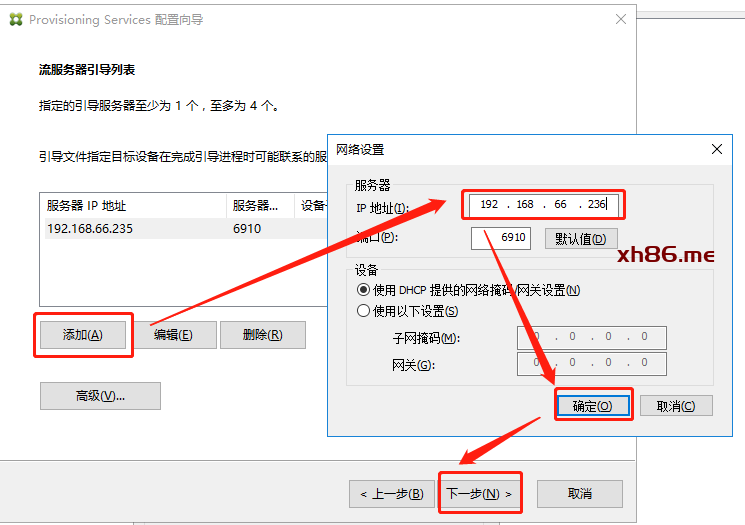Open 高级(V)... advanced settings
Image resolution: width=745 pixels, height=525 pixels.
click(100, 396)
